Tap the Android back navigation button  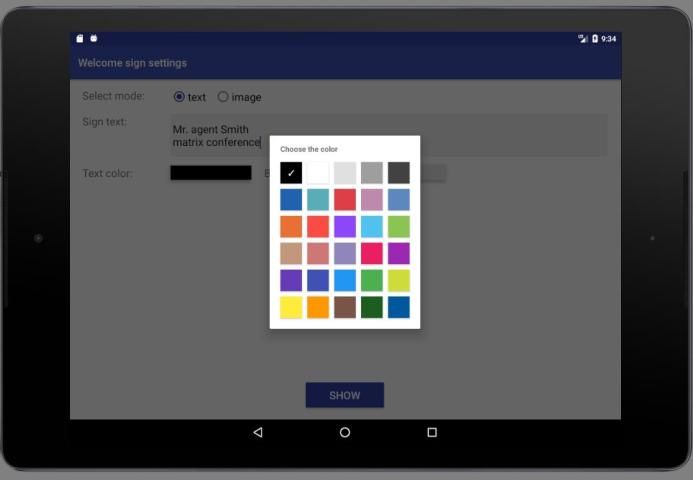click(x=258, y=432)
